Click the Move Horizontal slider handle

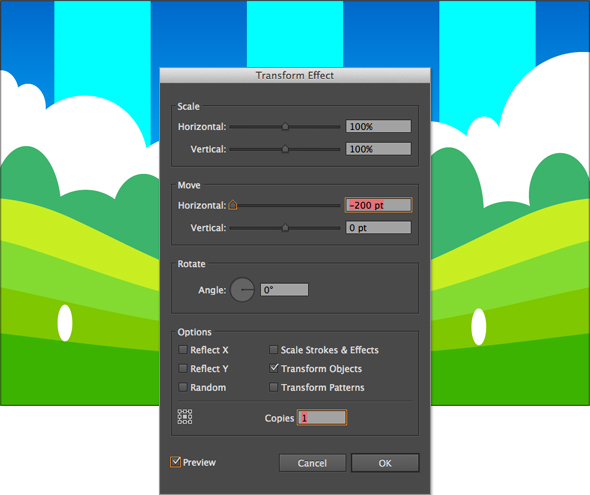pyautogui.click(x=233, y=205)
